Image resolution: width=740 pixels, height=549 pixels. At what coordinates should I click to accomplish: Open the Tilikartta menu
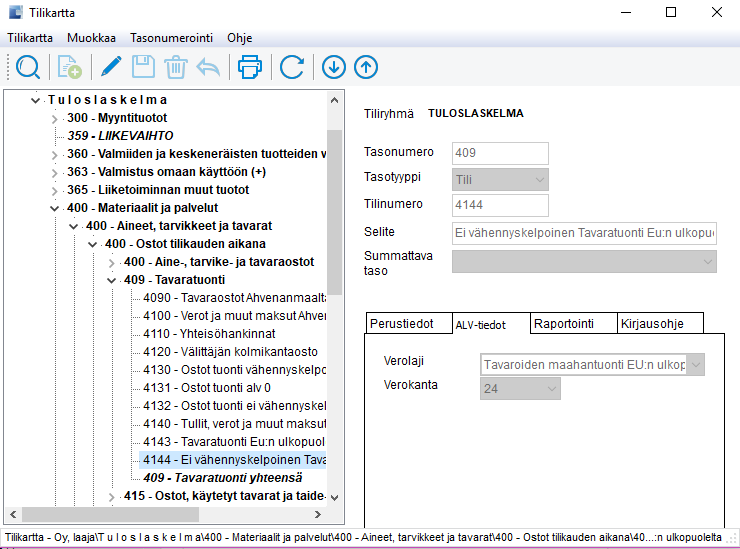tap(30, 38)
